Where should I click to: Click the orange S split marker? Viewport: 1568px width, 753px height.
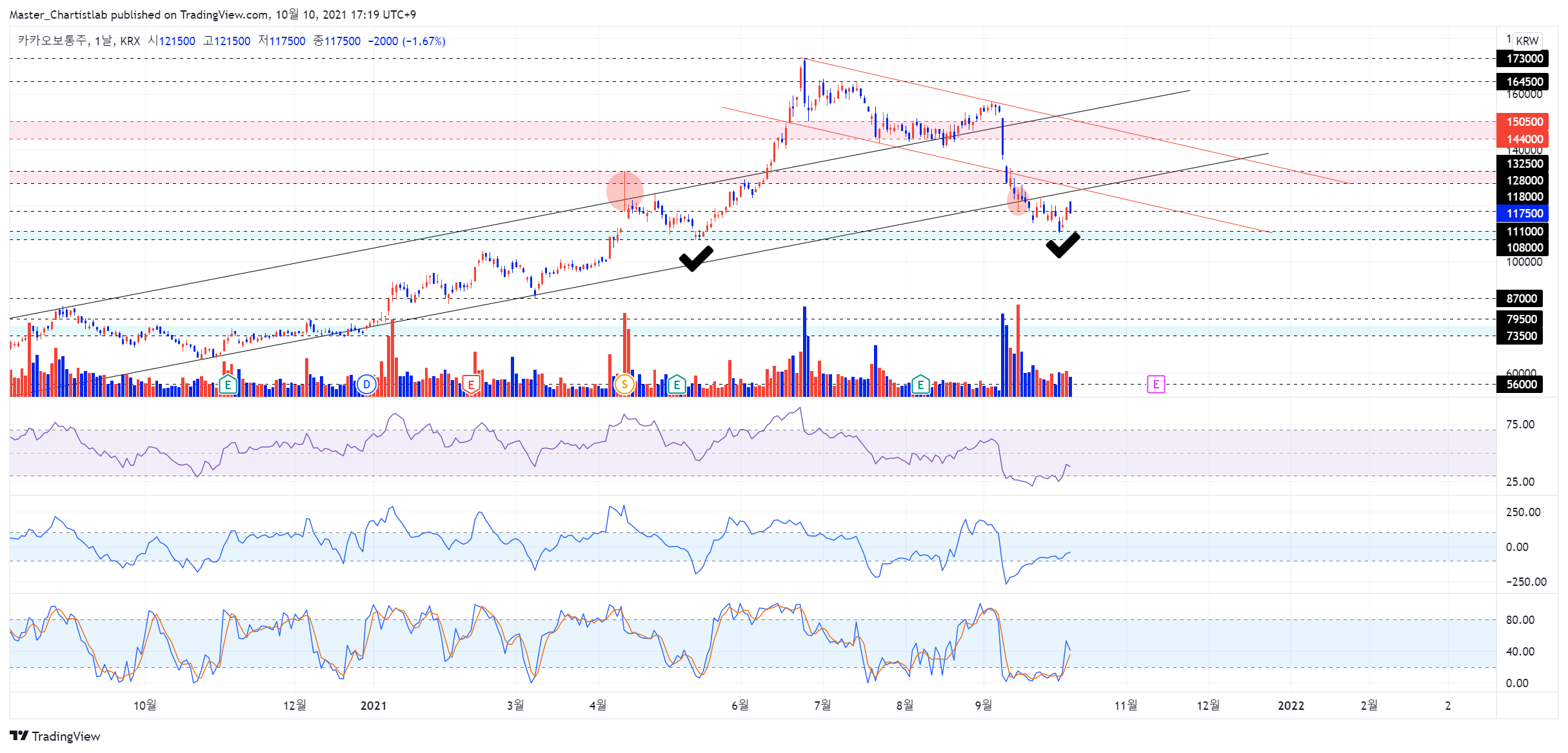624,385
